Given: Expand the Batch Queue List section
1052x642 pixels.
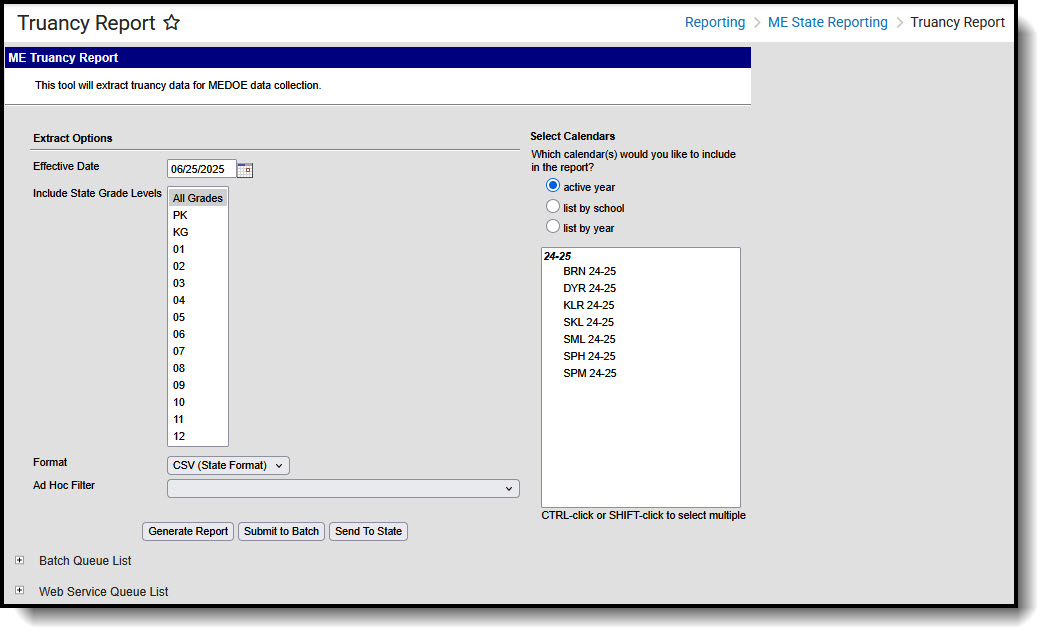Looking at the screenshot, I should [x=19, y=560].
